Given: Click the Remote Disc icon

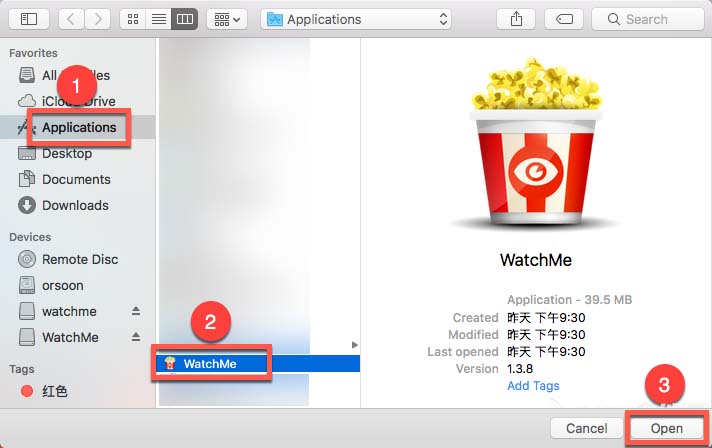Looking at the screenshot, I should pyautogui.click(x=27, y=259).
